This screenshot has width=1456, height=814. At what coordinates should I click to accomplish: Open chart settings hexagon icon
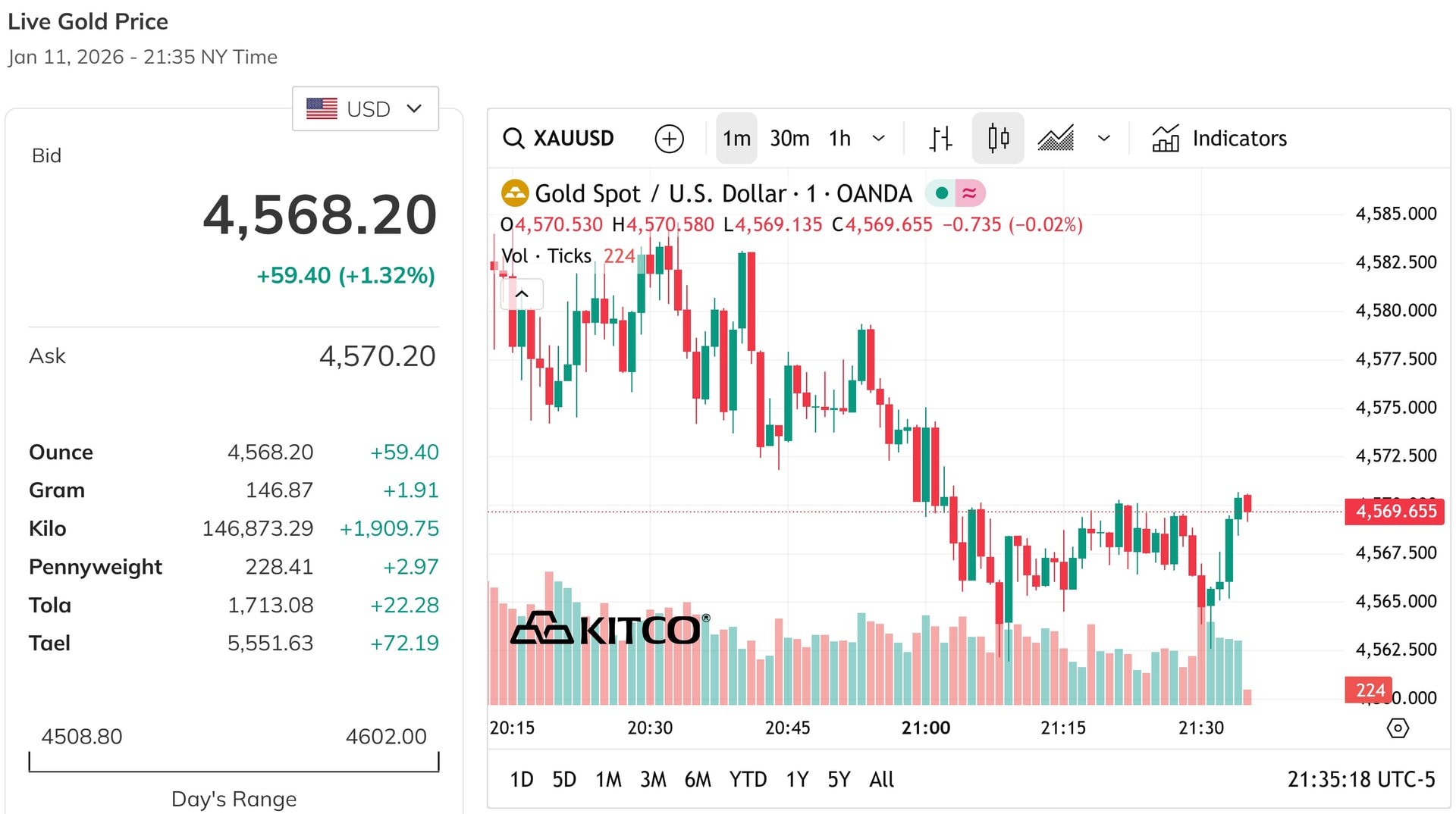(x=1398, y=728)
